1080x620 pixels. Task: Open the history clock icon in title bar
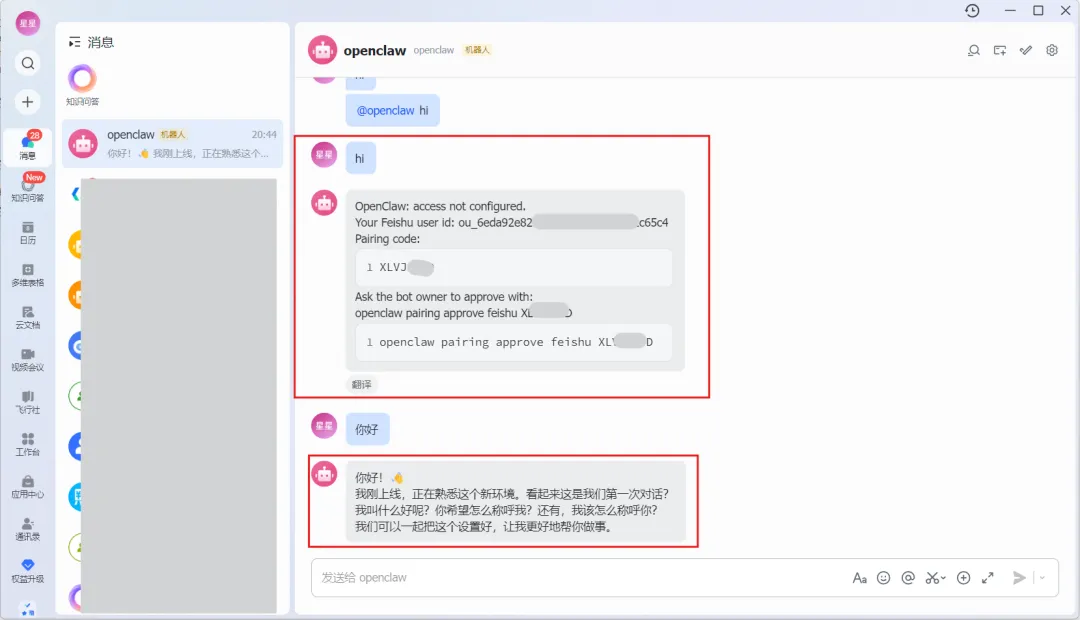[972, 10]
